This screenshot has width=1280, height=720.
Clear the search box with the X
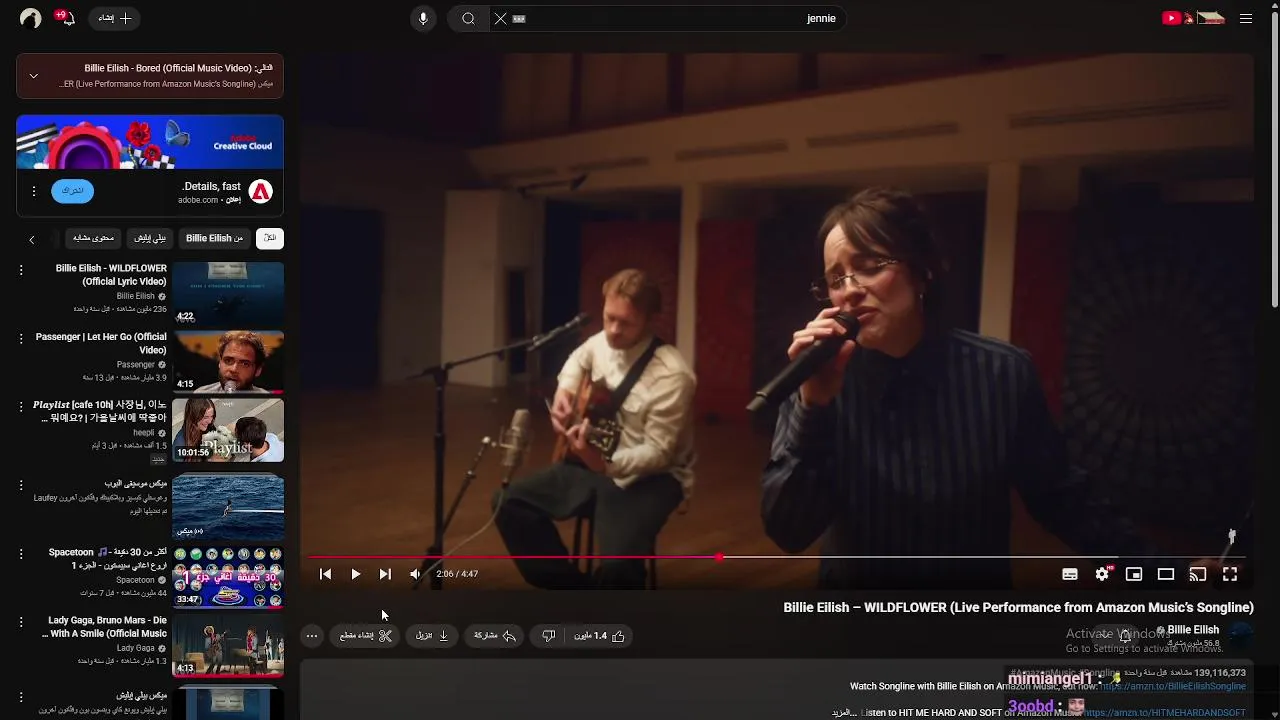500,18
